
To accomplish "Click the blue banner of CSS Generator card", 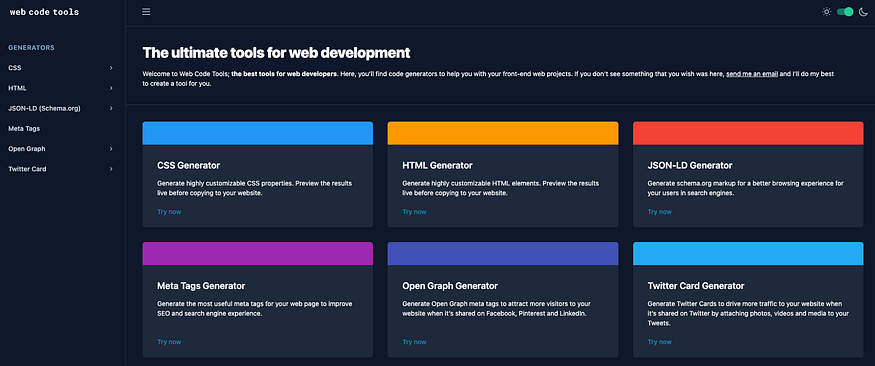I will point(258,133).
